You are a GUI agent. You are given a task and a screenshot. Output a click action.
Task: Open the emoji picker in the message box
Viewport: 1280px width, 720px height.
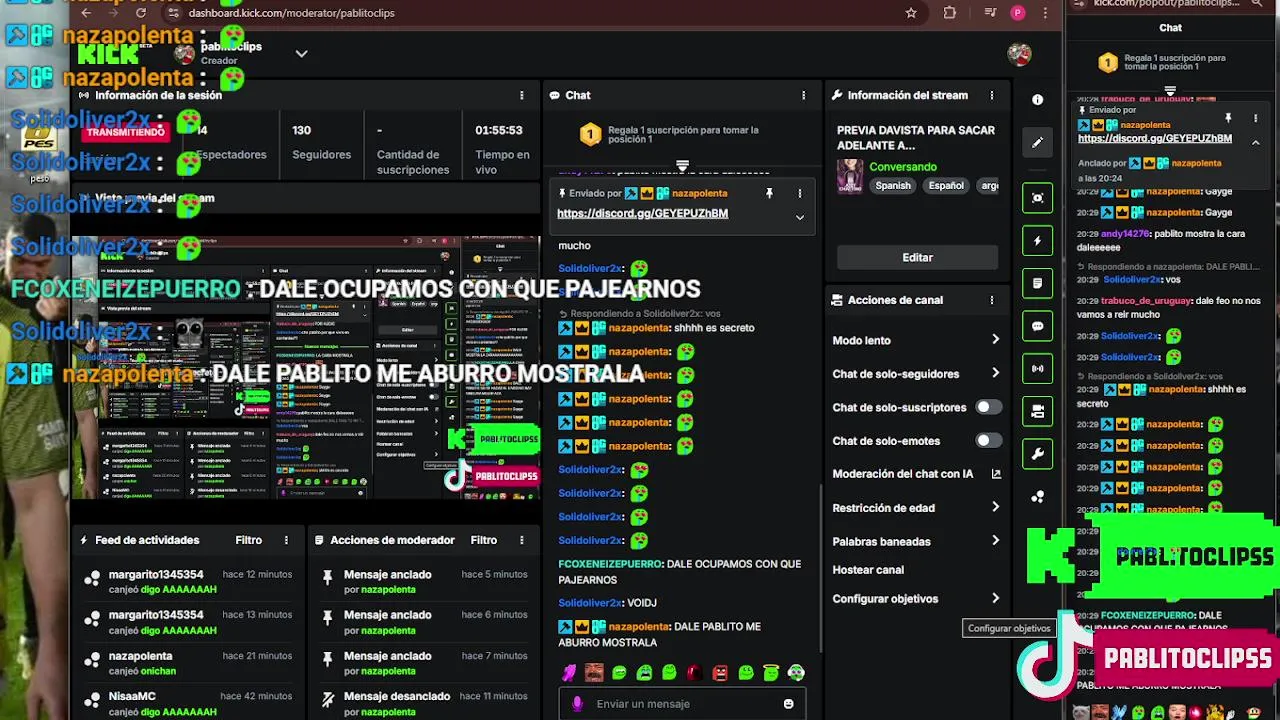click(788, 704)
